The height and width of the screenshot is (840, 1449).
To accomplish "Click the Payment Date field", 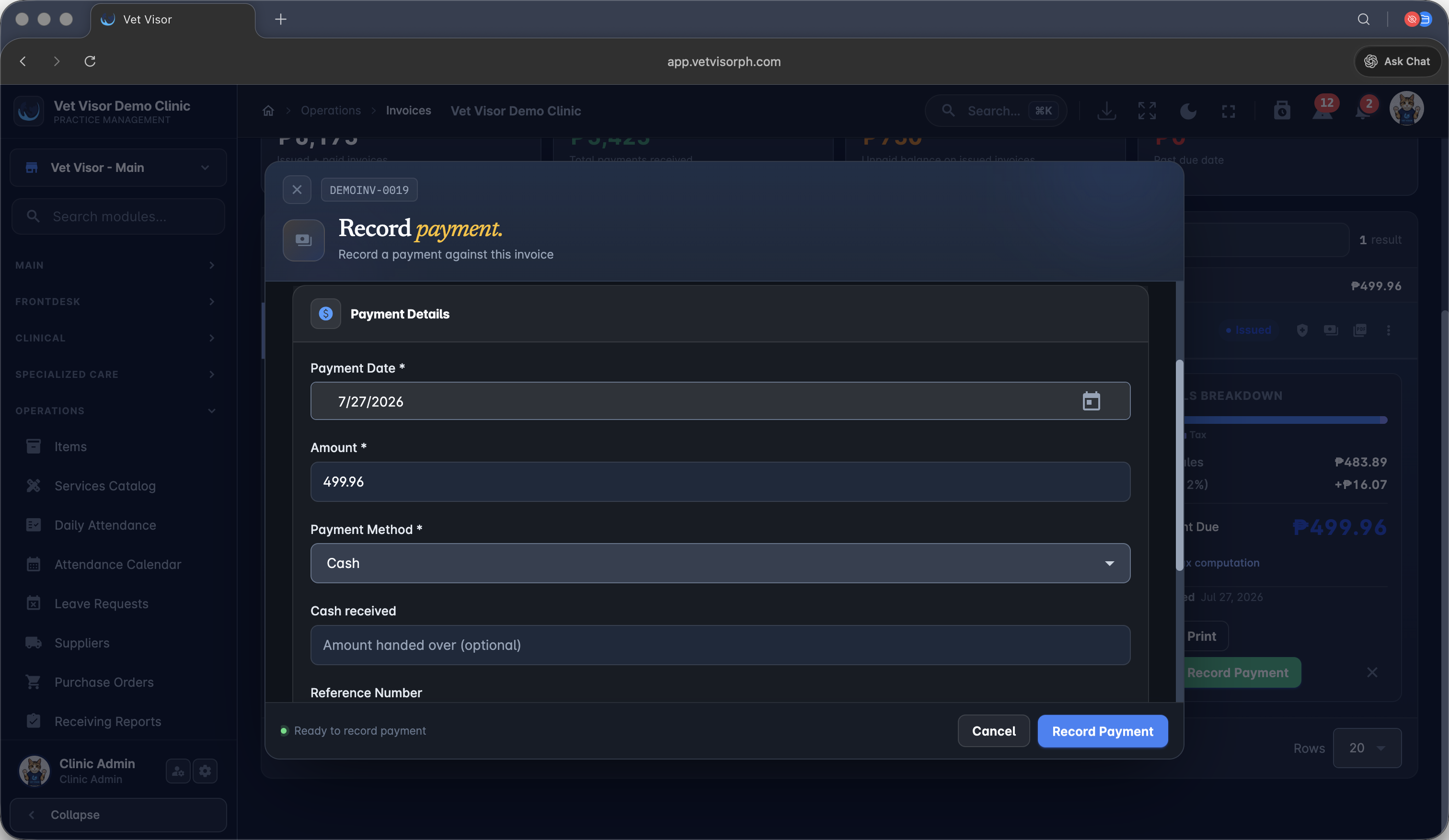I will click(720, 401).
